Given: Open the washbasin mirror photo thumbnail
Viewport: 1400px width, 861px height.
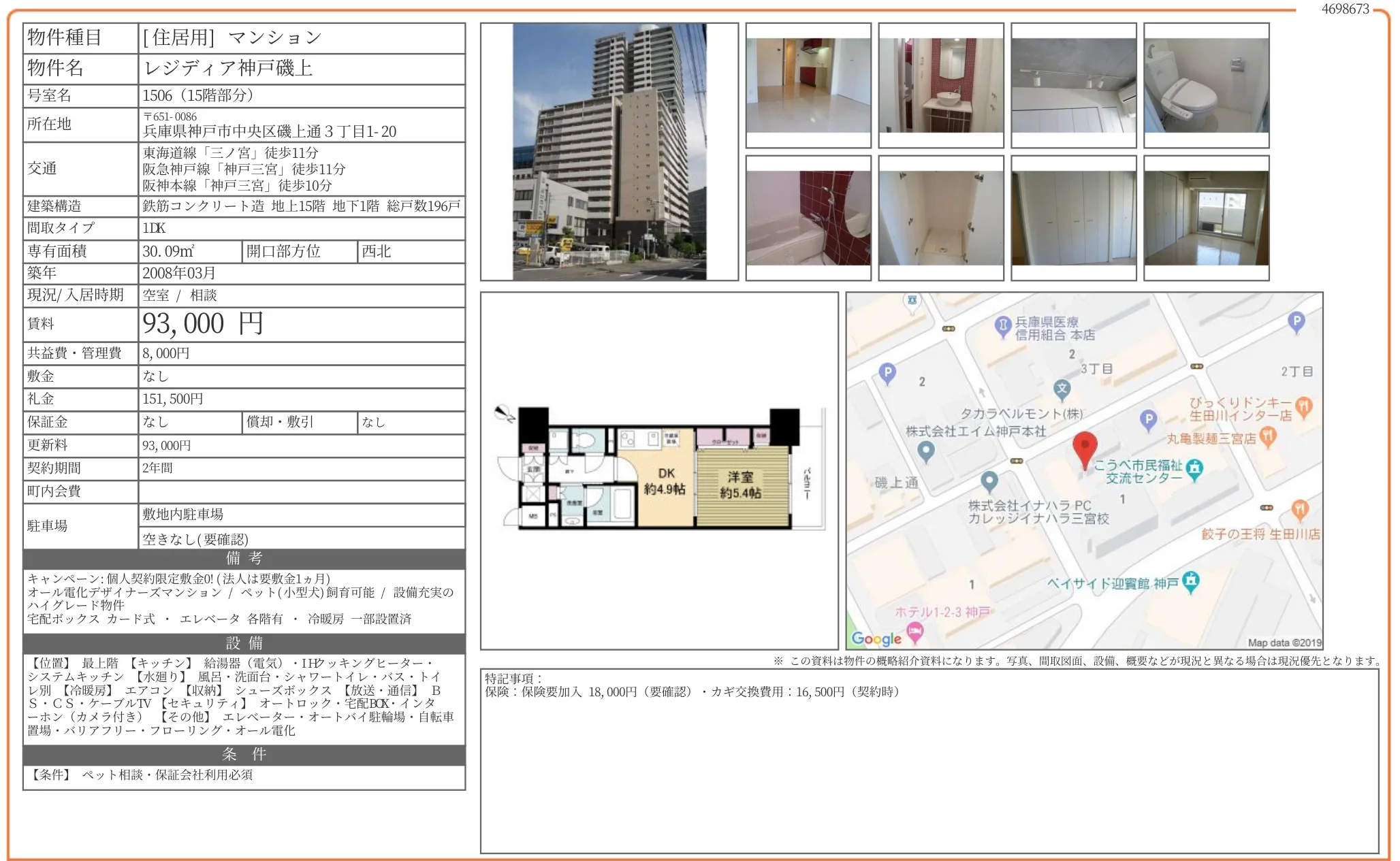Looking at the screenshot, I should tap(940, 85).
